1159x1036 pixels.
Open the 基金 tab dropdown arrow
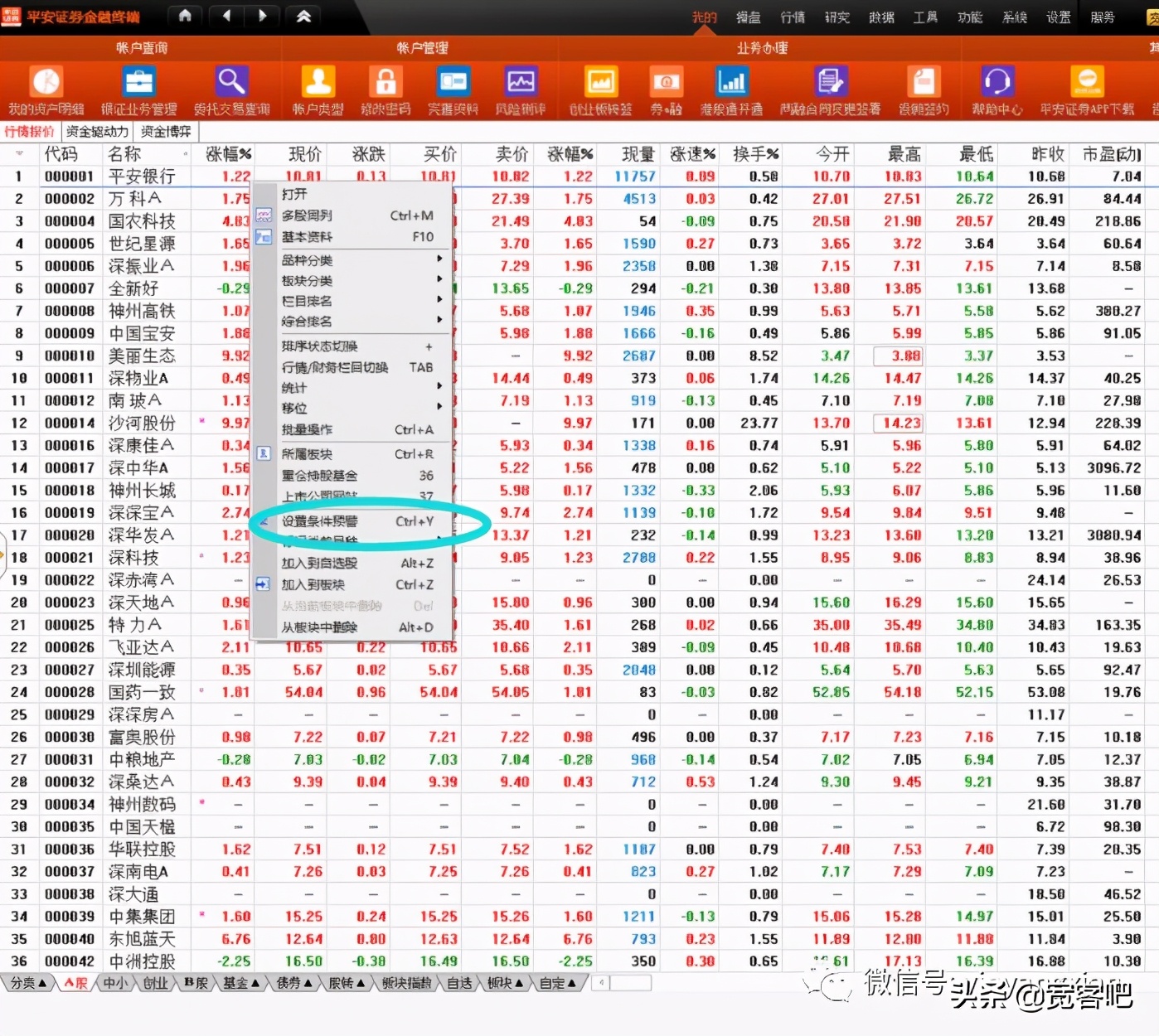click(255, 983)
